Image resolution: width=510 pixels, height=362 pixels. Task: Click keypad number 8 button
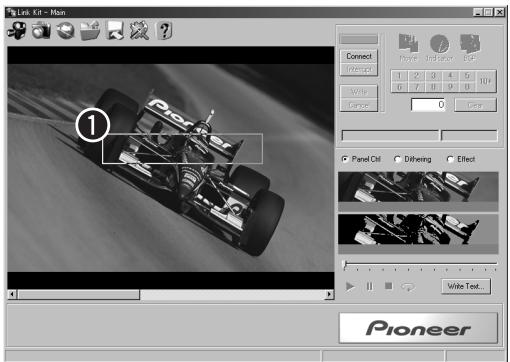(433, 87)
